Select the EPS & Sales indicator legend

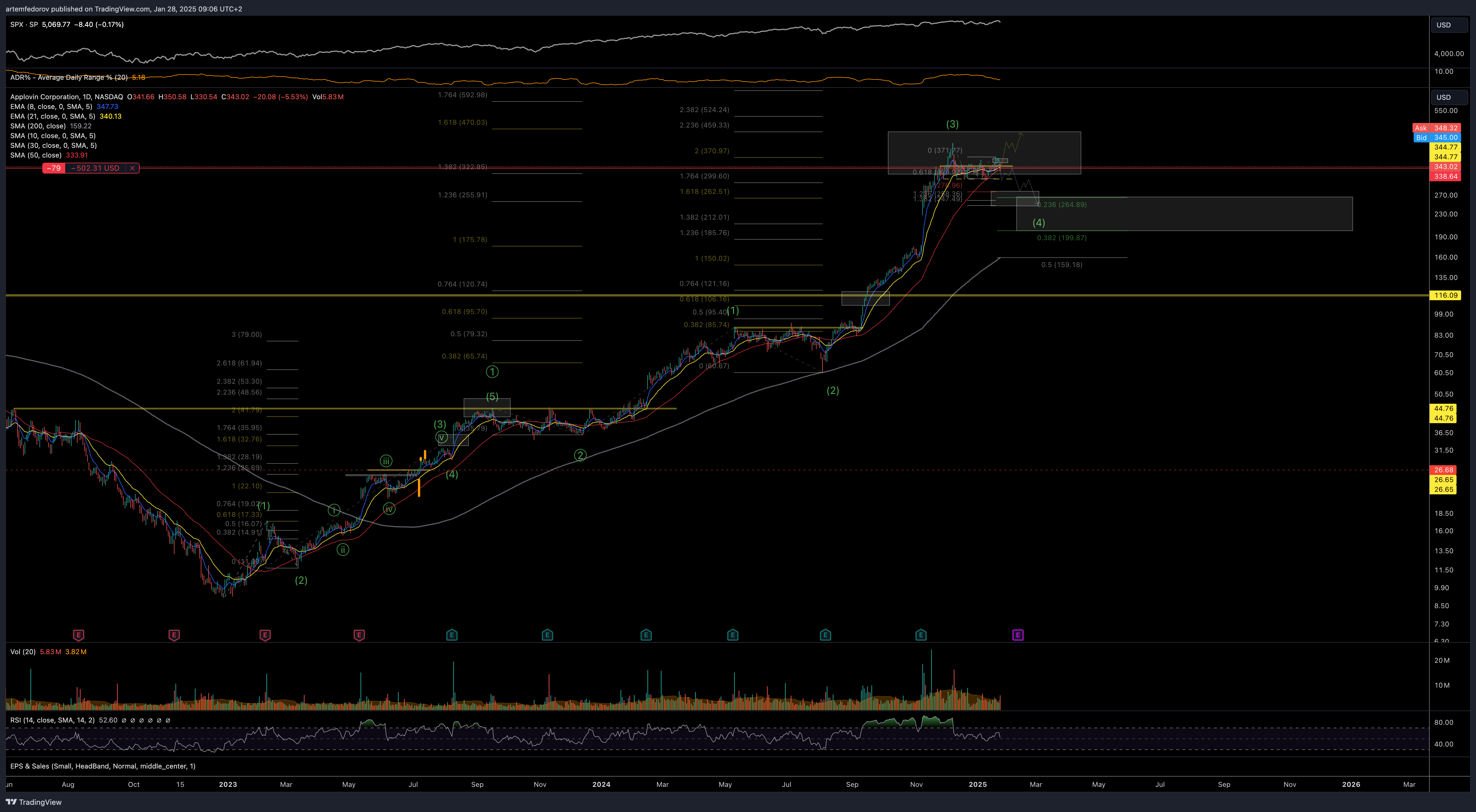click(x=103, y=766)
